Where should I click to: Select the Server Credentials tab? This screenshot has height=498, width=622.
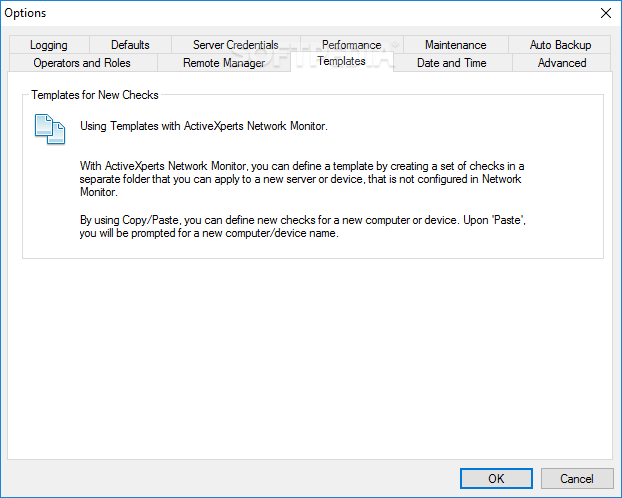[x=236, y=45]
